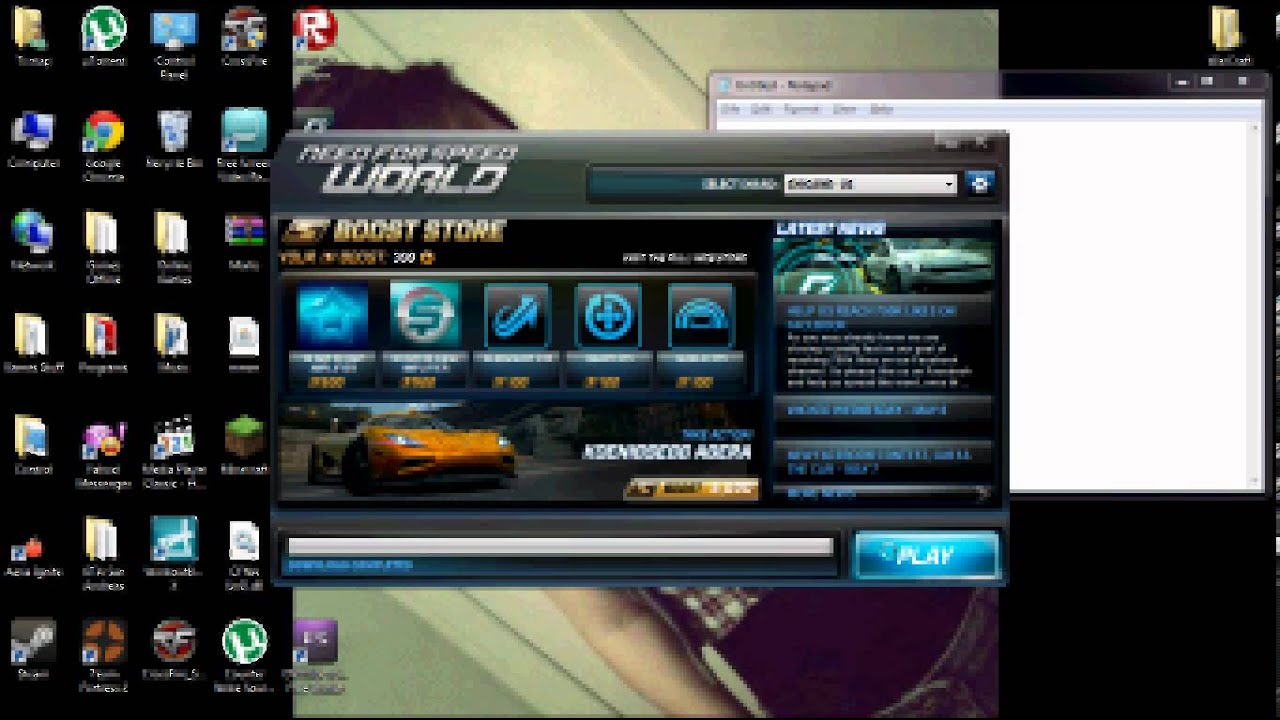
Task: Open the Network desktop icon
Action: pyautogui.click(x=34, y=241)
